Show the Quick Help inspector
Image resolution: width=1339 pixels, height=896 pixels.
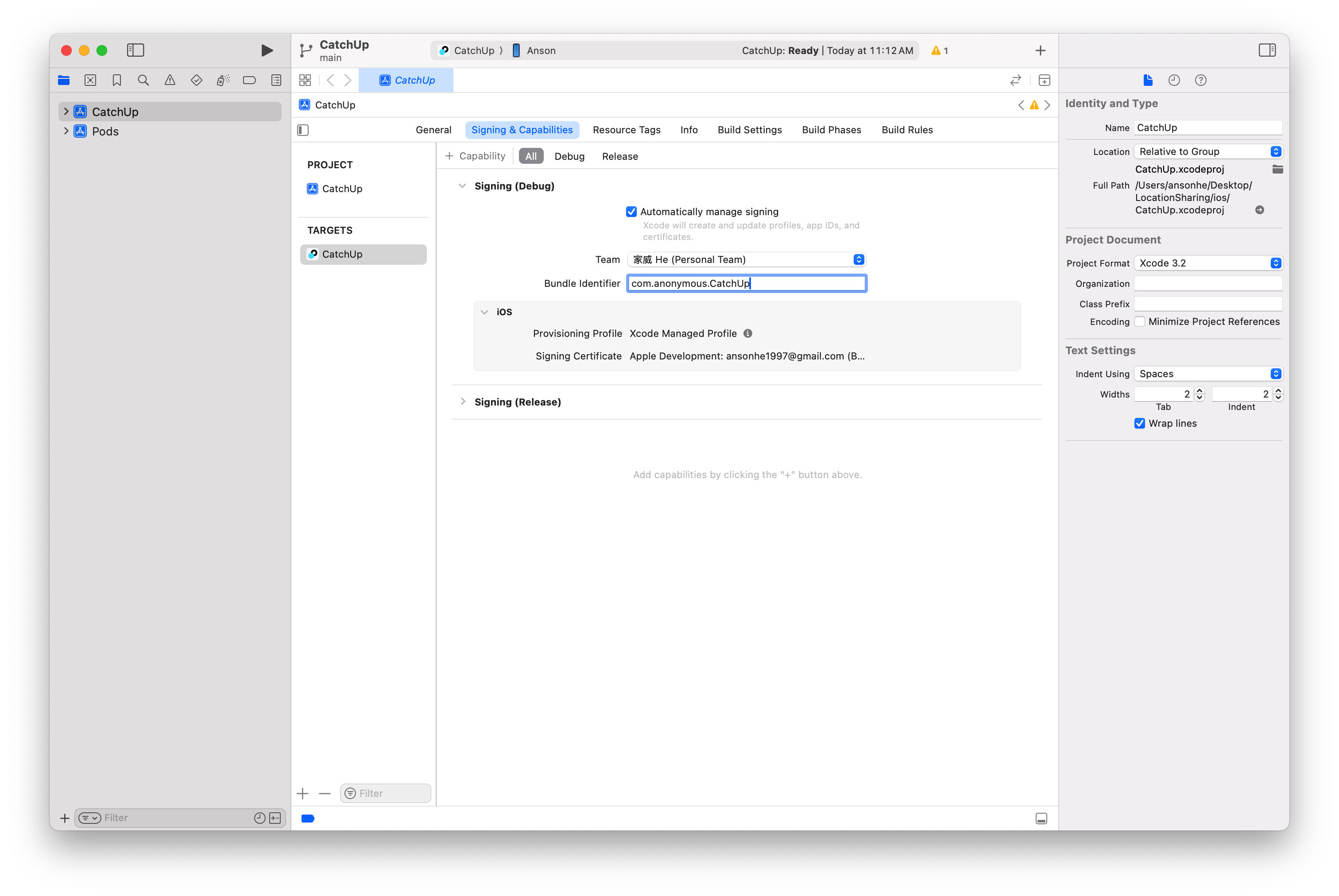(x=1201, y=80)
